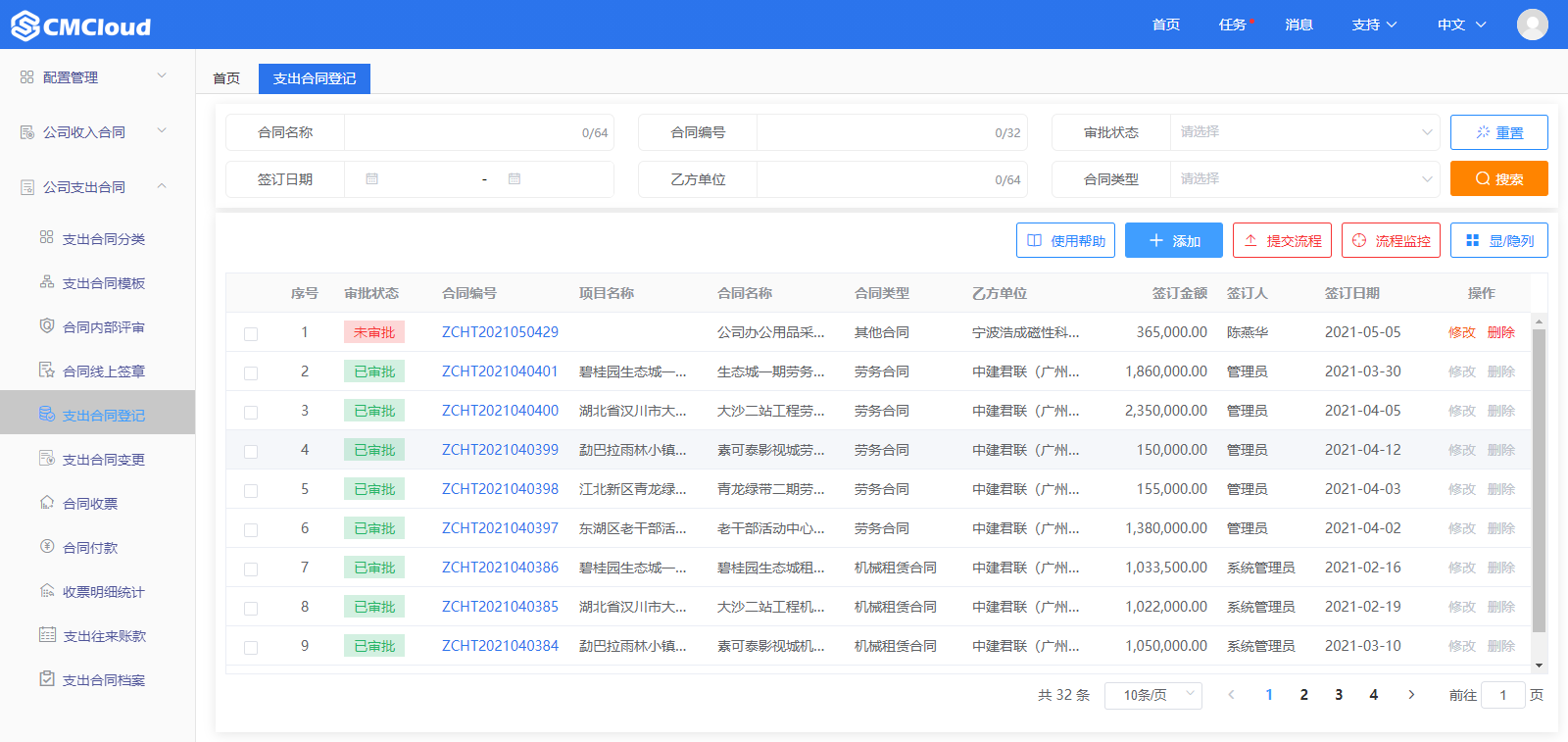Focus the 乙方单位 input field
The height and width of the screenshot is (742, 1568).
click(x=892, y=179)
